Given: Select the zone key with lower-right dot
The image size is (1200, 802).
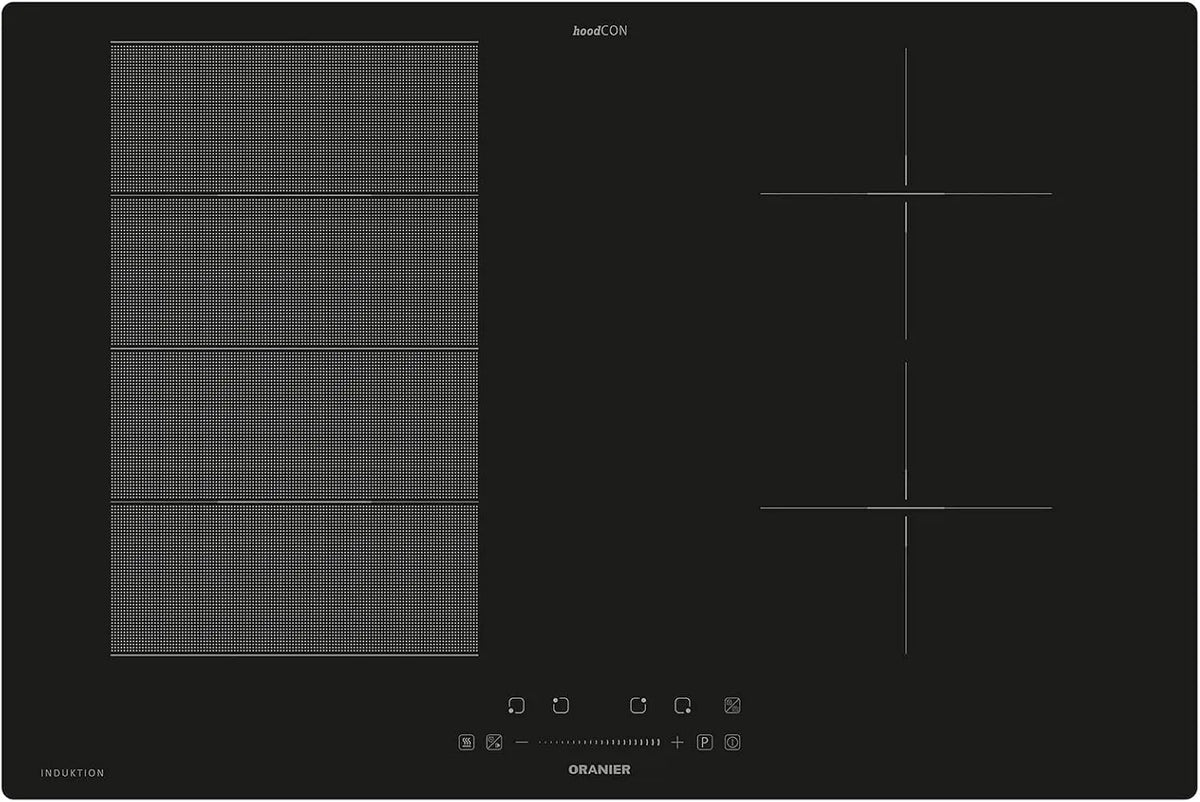Looking at the screenshot, I should (682, 706).
